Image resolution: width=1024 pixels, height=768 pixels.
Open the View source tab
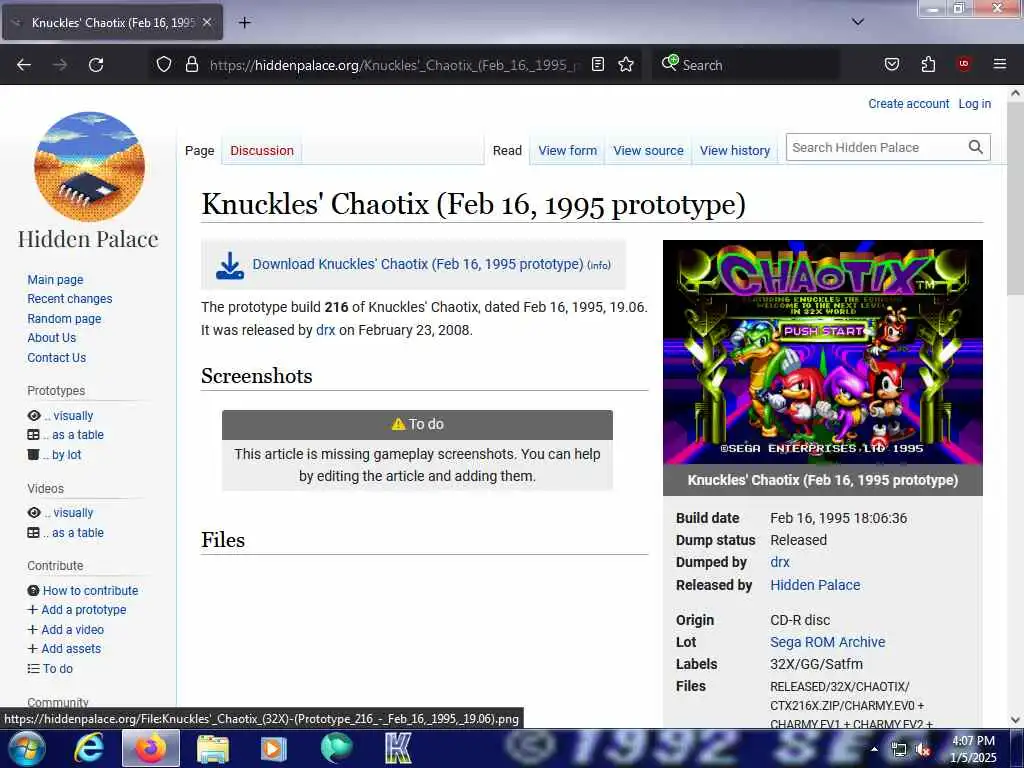pyautogui.click(x=648, y=151)
